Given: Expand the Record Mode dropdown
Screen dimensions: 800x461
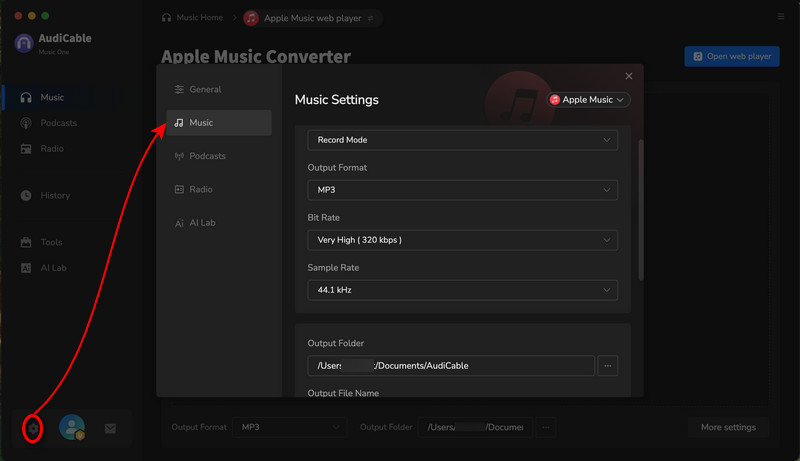Looking at the screenshot, I should click(x=462, y=140).
